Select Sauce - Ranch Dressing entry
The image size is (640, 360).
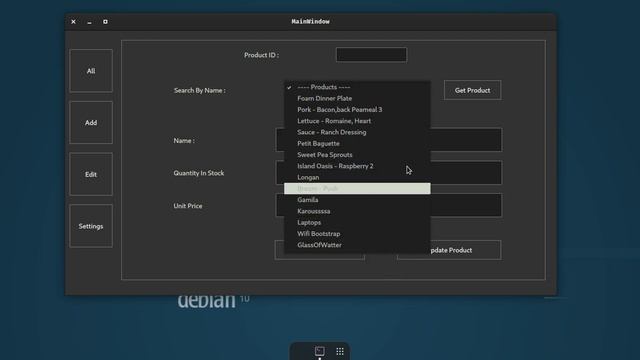point(357,132)
